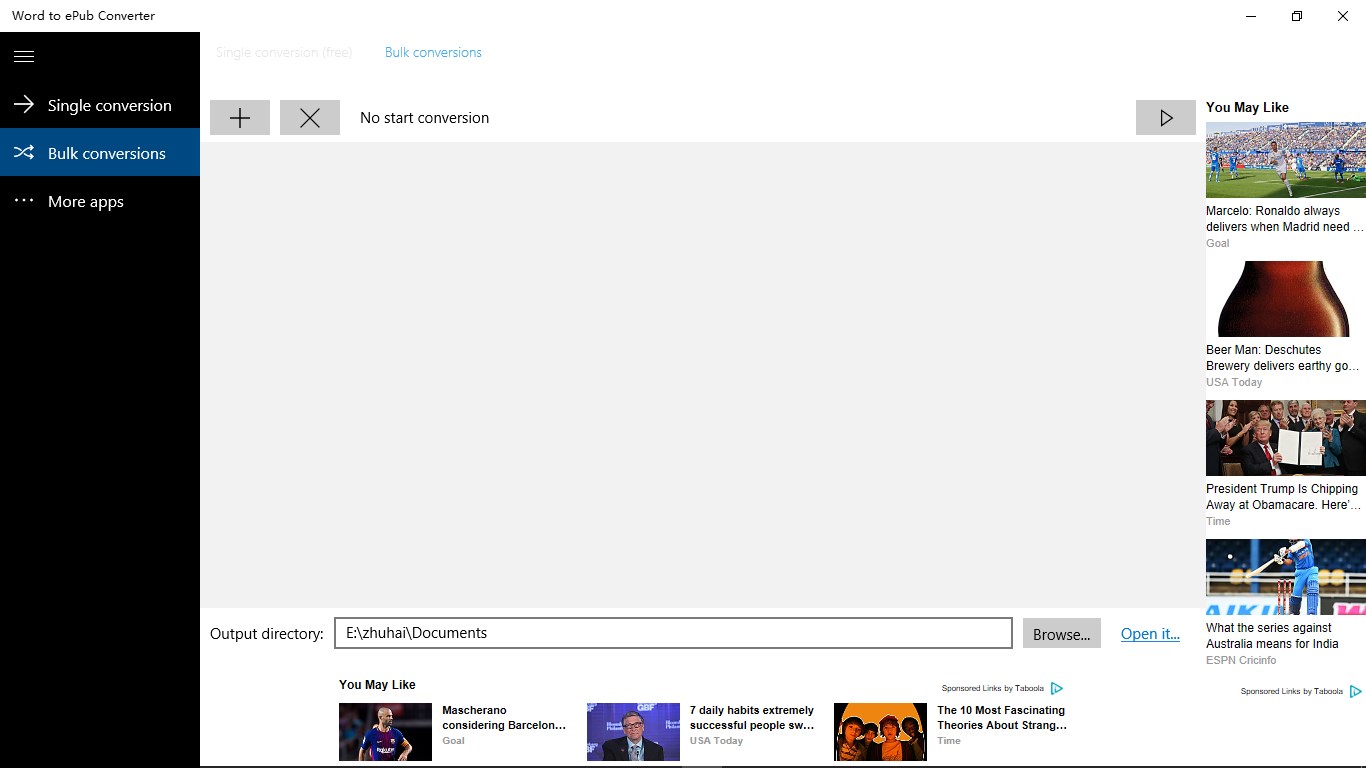Open the President Trump Is Chipping Away headline
Image resolution: width=1366 pixels, height=768 pixels.
(x=1283, y=497)
